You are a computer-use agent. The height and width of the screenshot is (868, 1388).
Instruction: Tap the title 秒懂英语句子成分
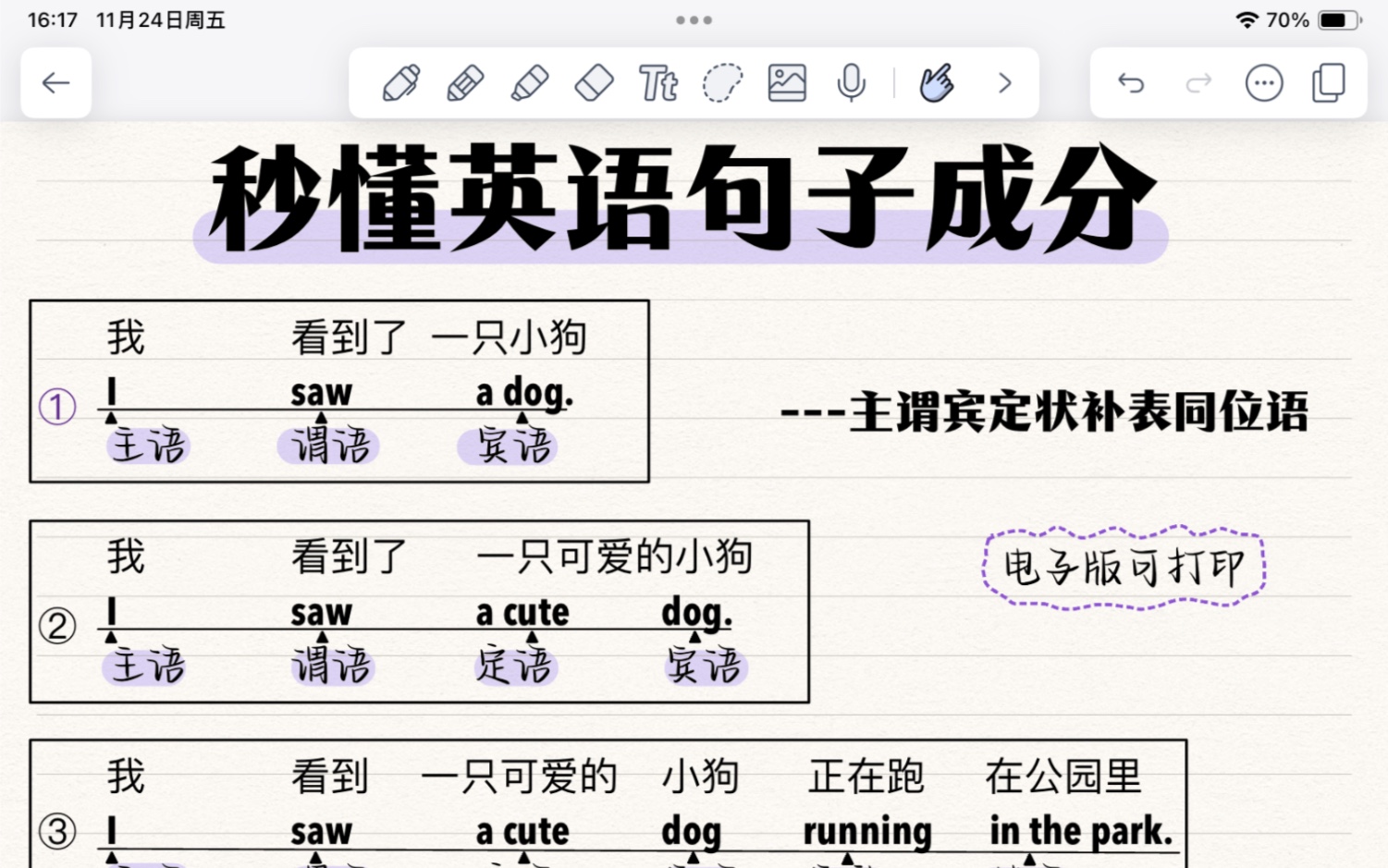(682, 199)
